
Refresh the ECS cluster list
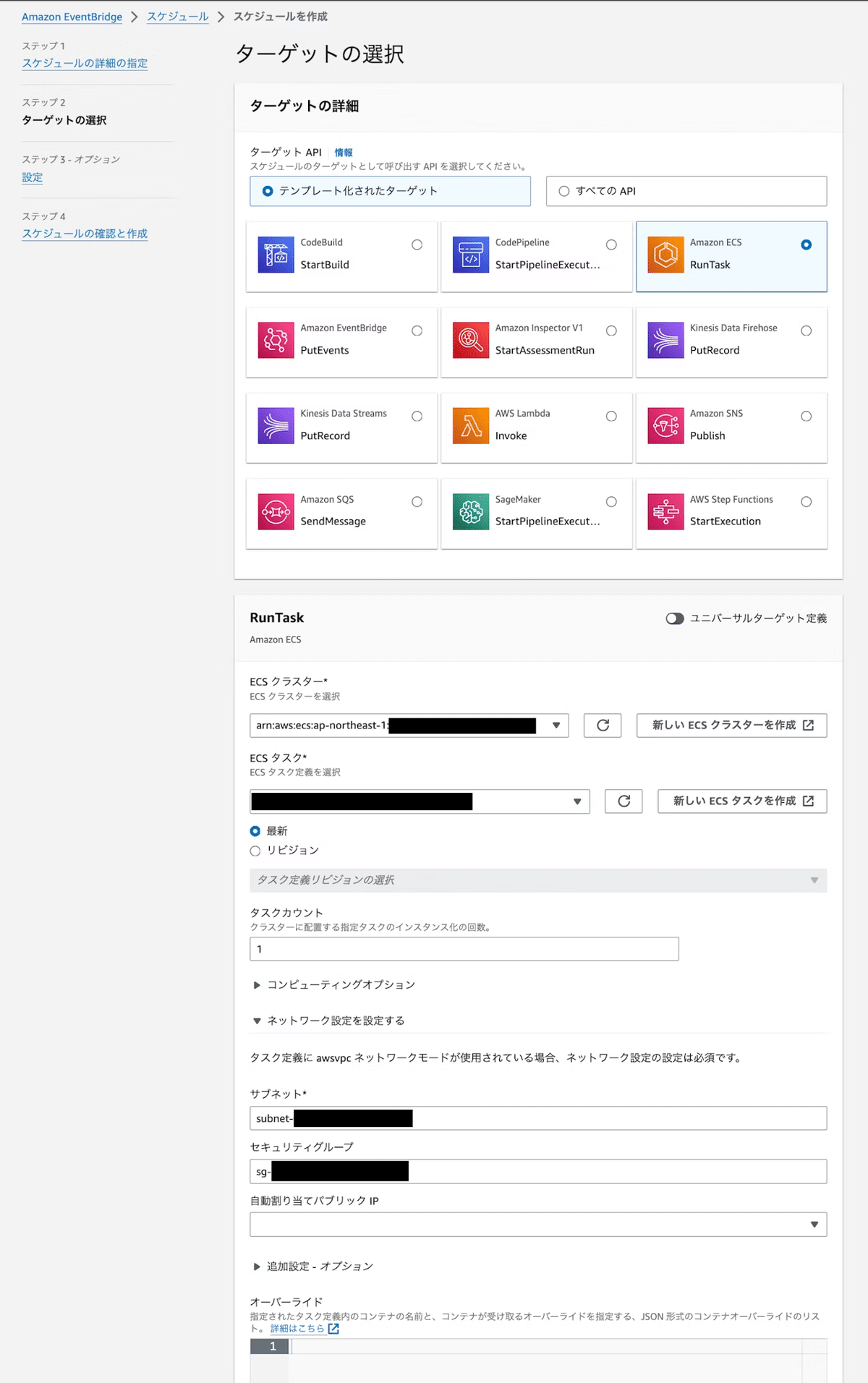point(603,725)
